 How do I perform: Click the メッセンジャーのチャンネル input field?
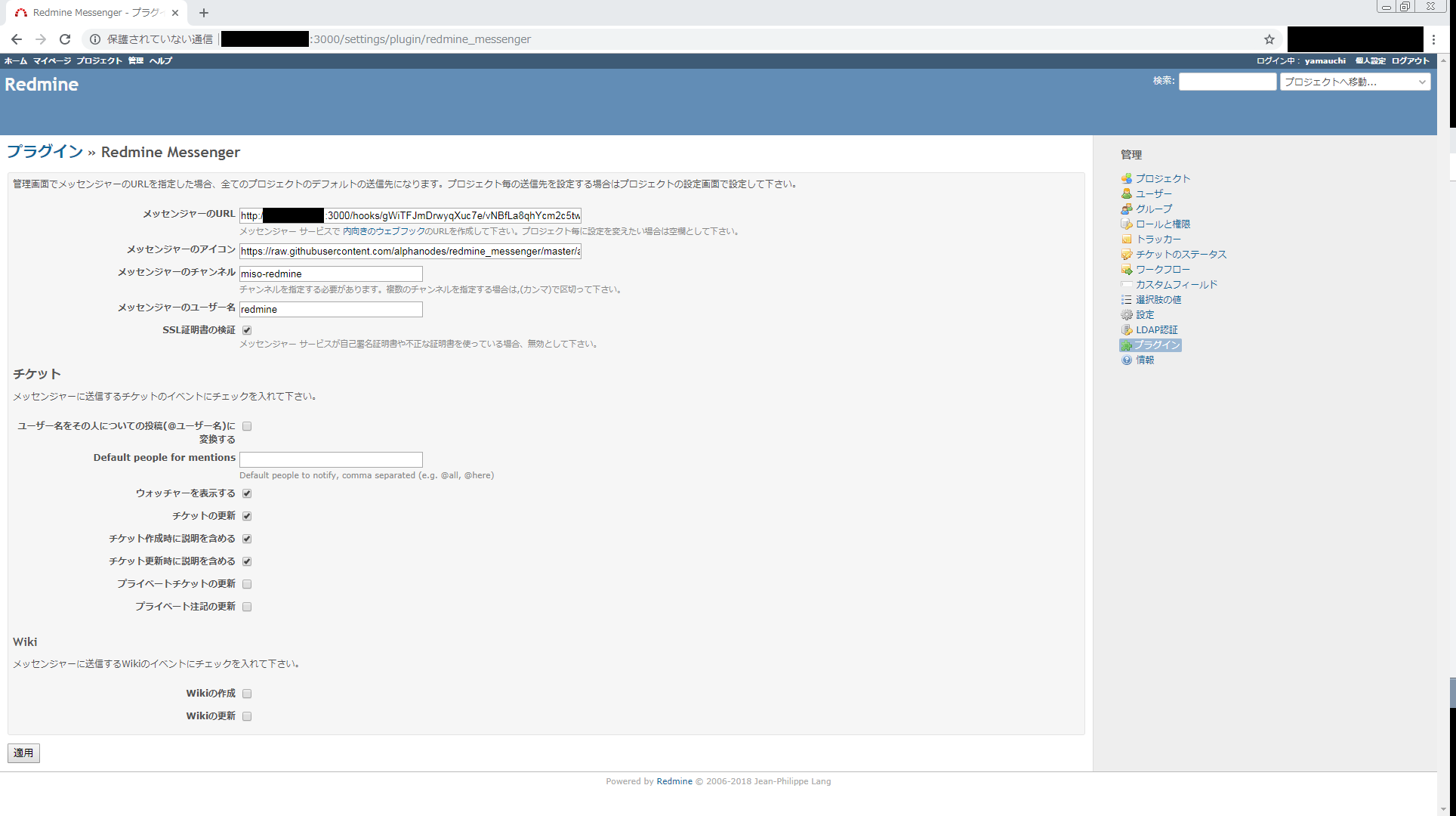coord(331,274)
